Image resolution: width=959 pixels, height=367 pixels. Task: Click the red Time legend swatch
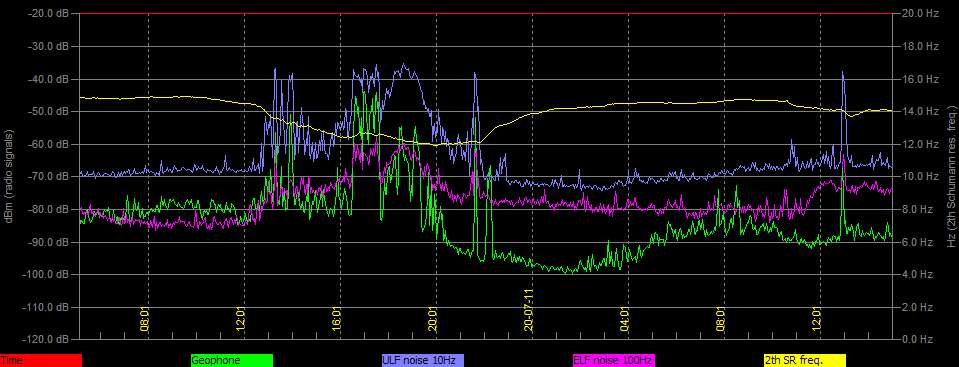[41, 360]
